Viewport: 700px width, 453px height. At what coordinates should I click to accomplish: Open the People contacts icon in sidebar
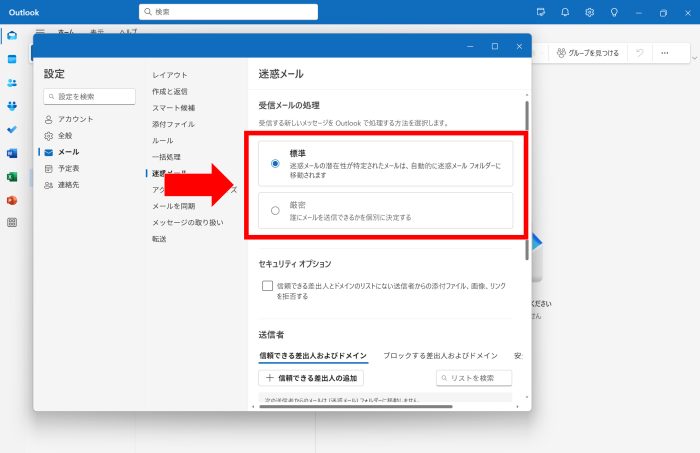click(x=12, y=83)
